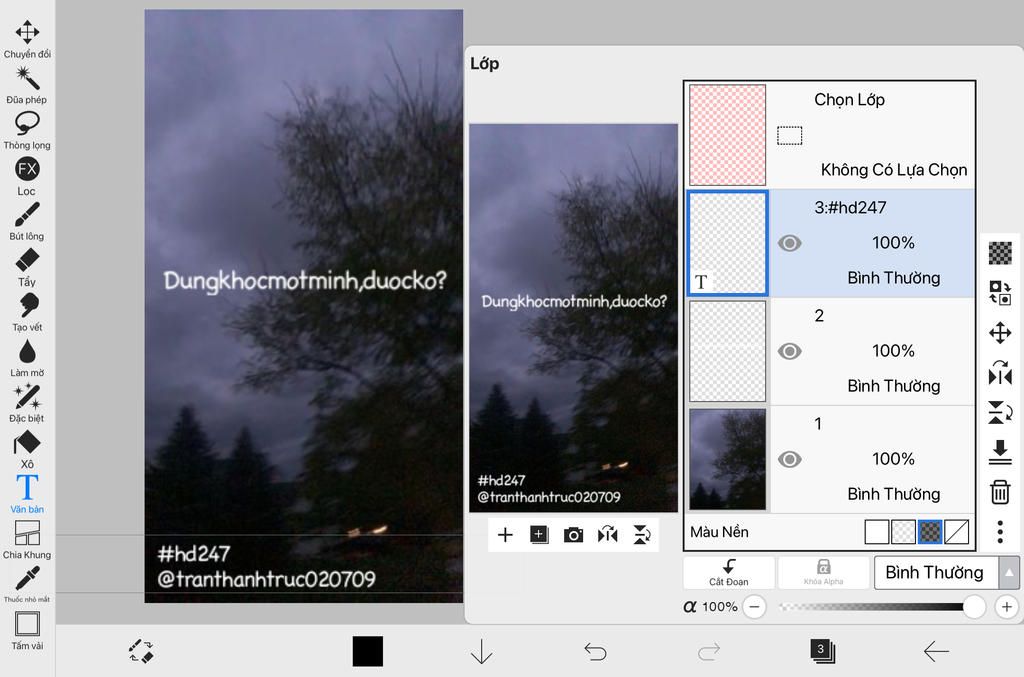Click the Cắt Đoạn clipping button

pos(729,573)
